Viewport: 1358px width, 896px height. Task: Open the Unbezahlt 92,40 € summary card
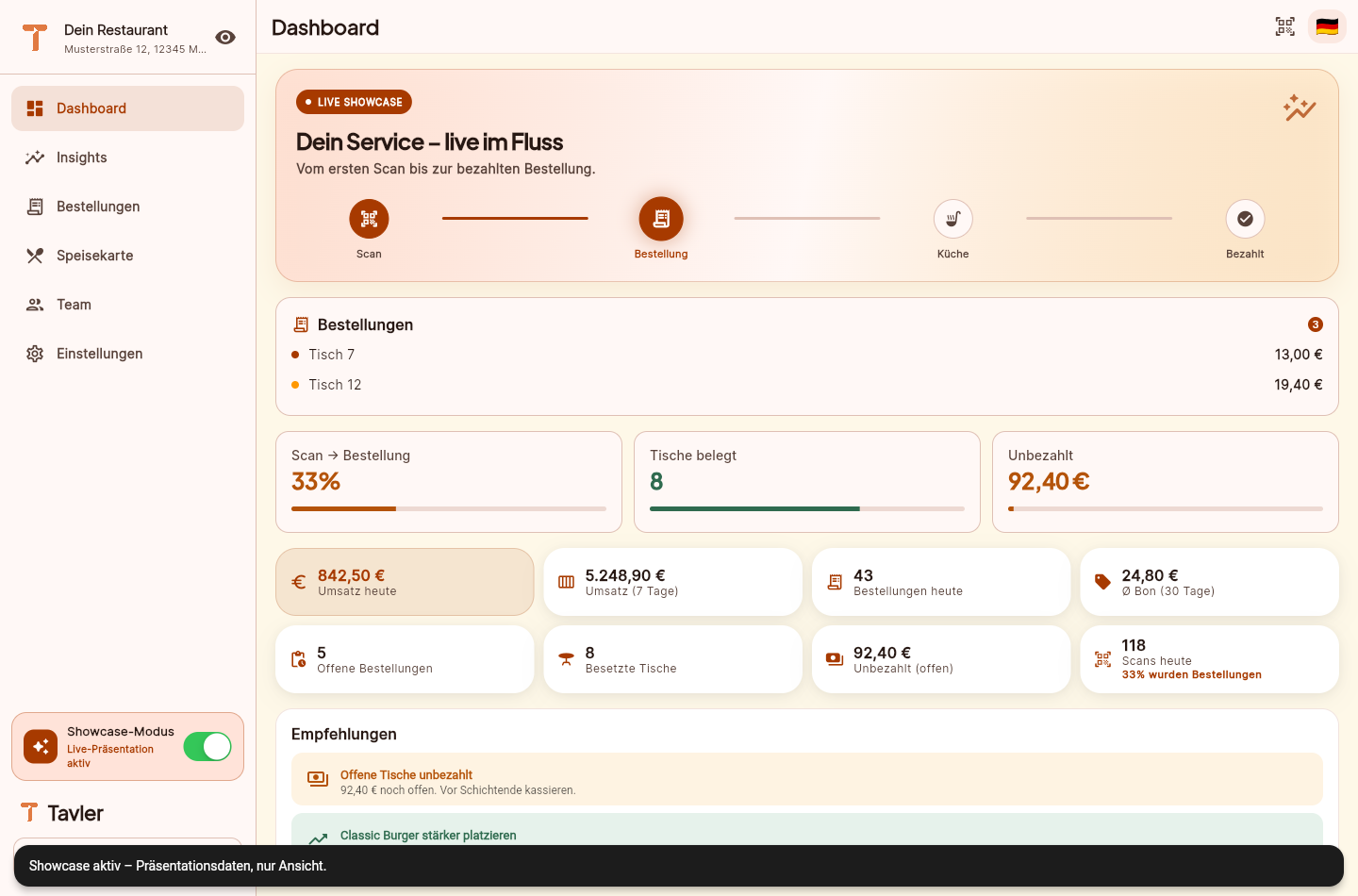point(1166,482)
